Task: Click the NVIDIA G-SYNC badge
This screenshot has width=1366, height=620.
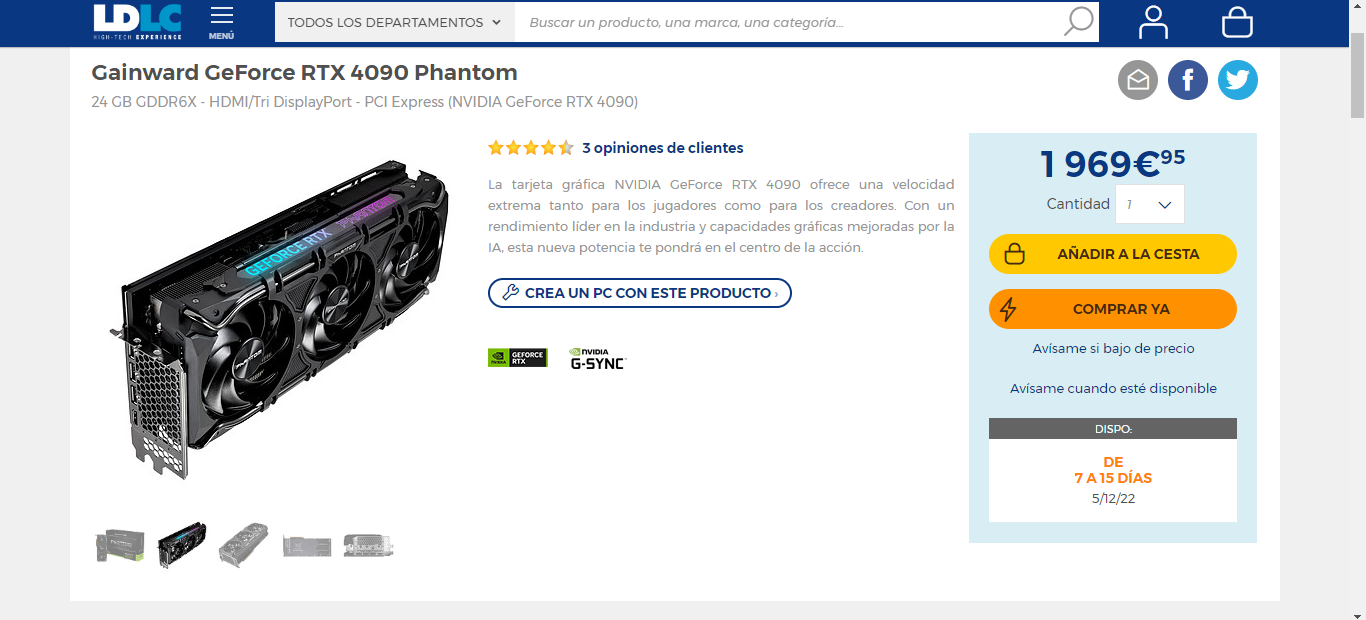Action: coord(597,358)
